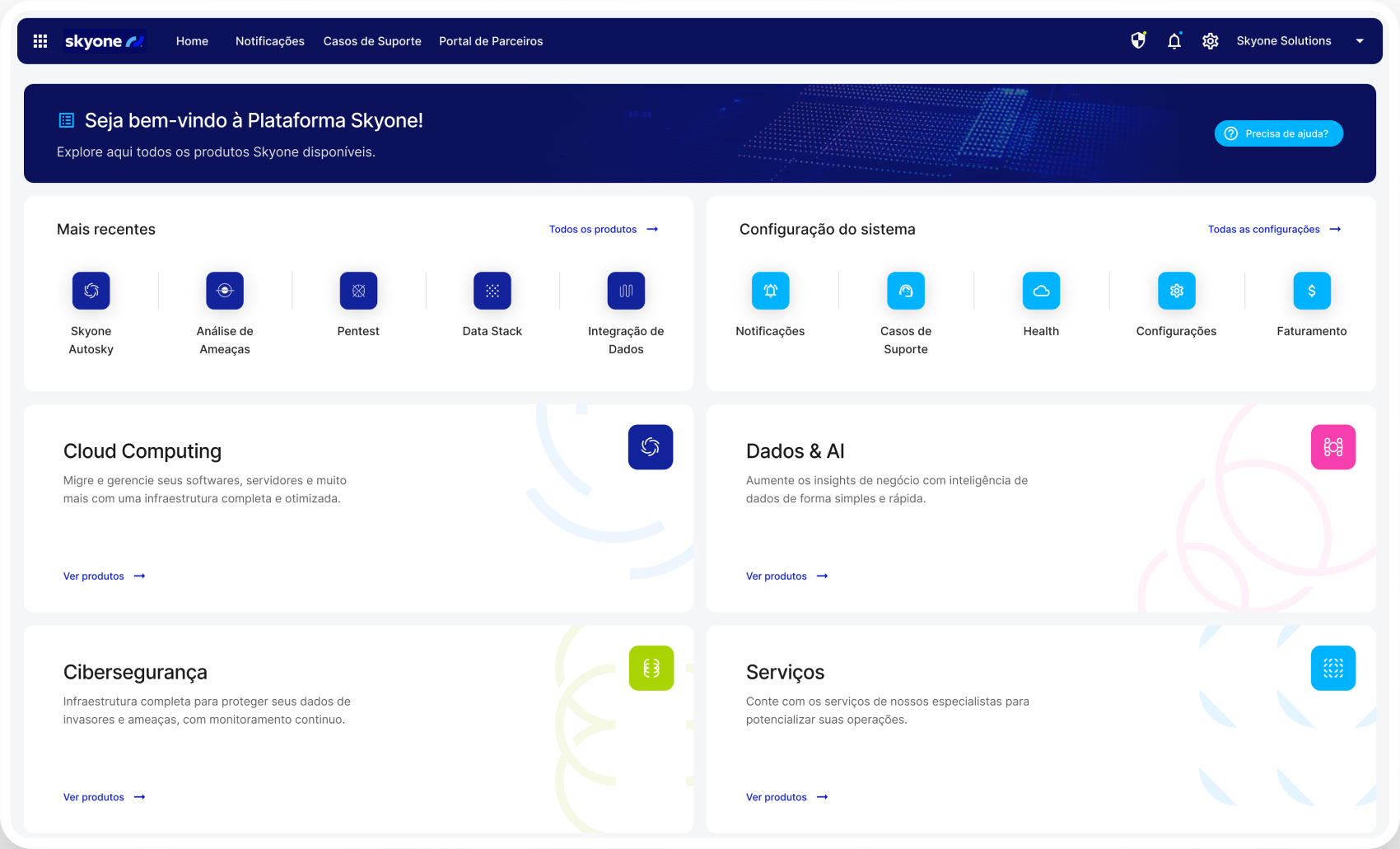The width and height of the screenshot is (1400, 849).
Task: Open the Skyone Autosky product icon
Action: coord(91,291)
